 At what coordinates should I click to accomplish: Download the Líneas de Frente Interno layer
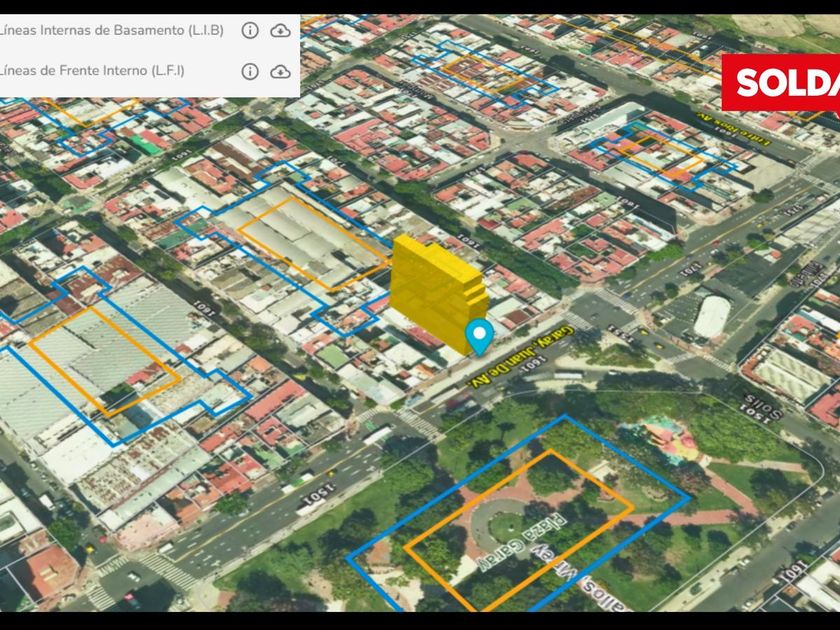point(280,71)
